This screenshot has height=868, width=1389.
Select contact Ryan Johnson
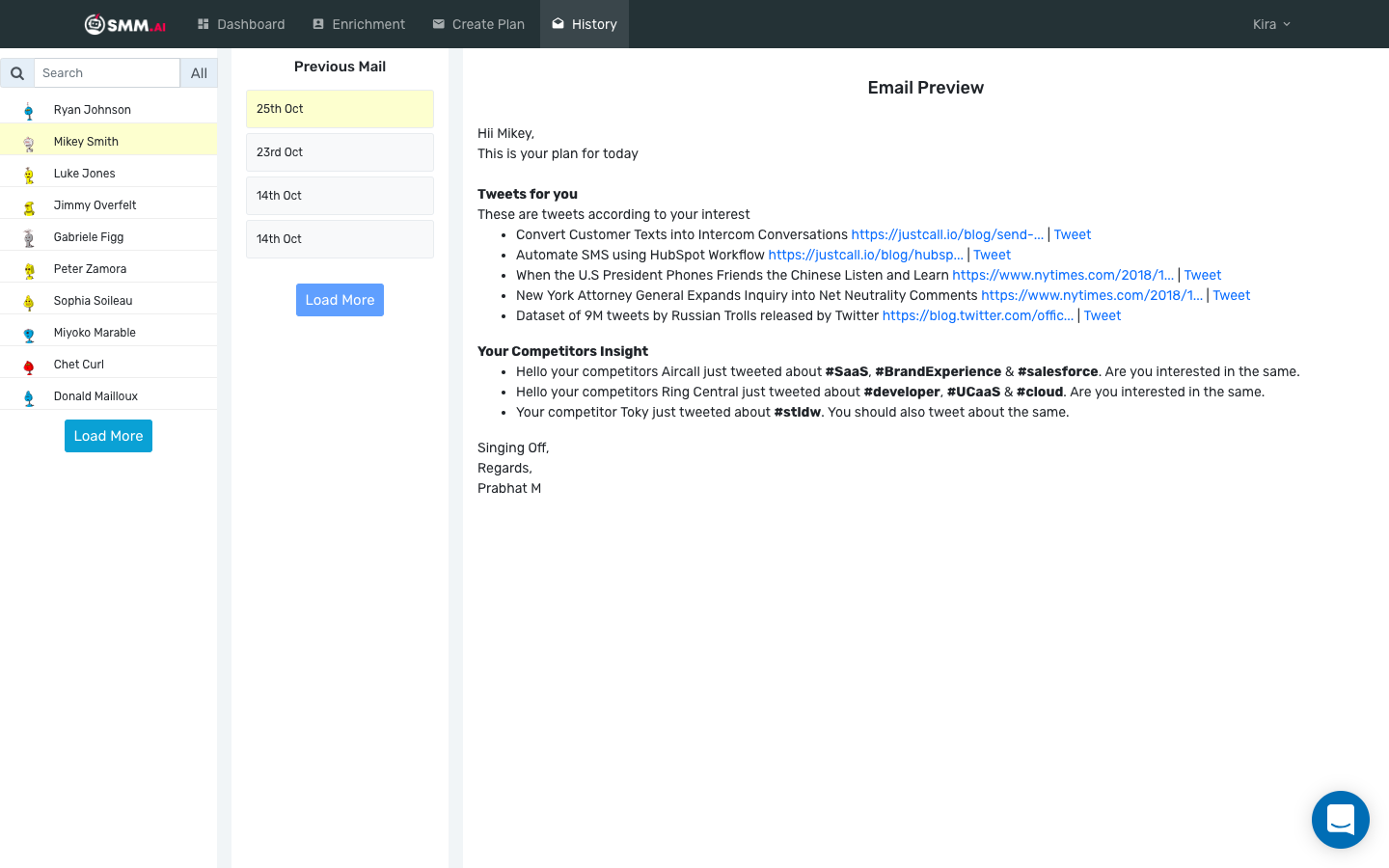click(108, 110)
